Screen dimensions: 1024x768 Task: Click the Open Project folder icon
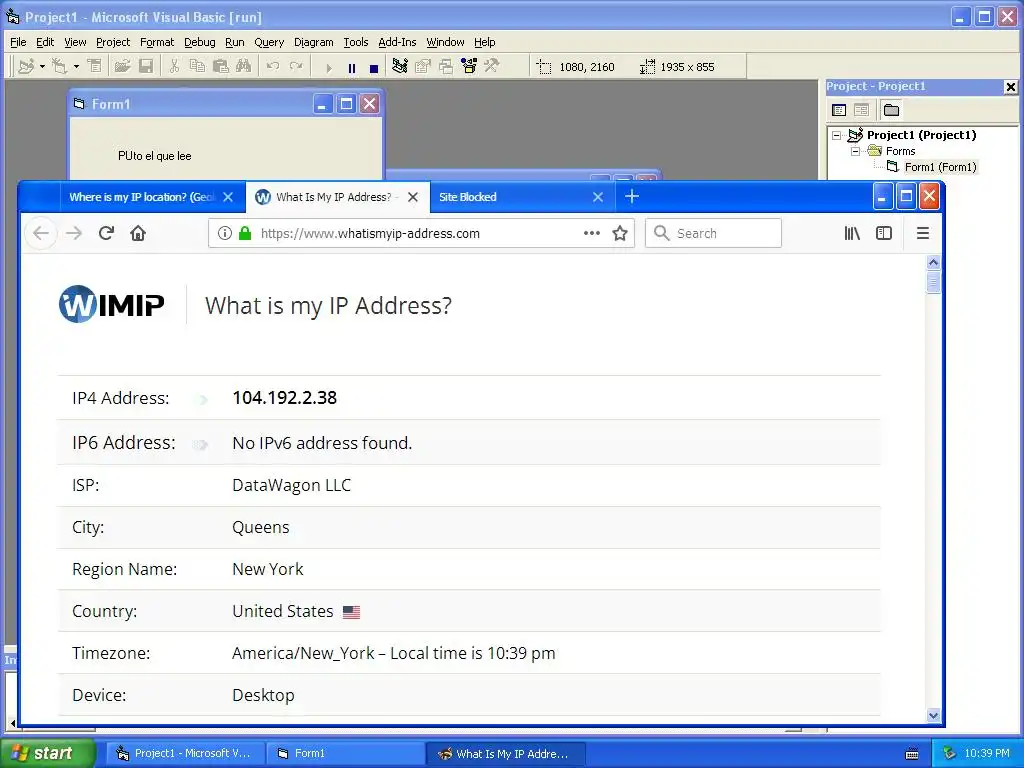(122, 67)
